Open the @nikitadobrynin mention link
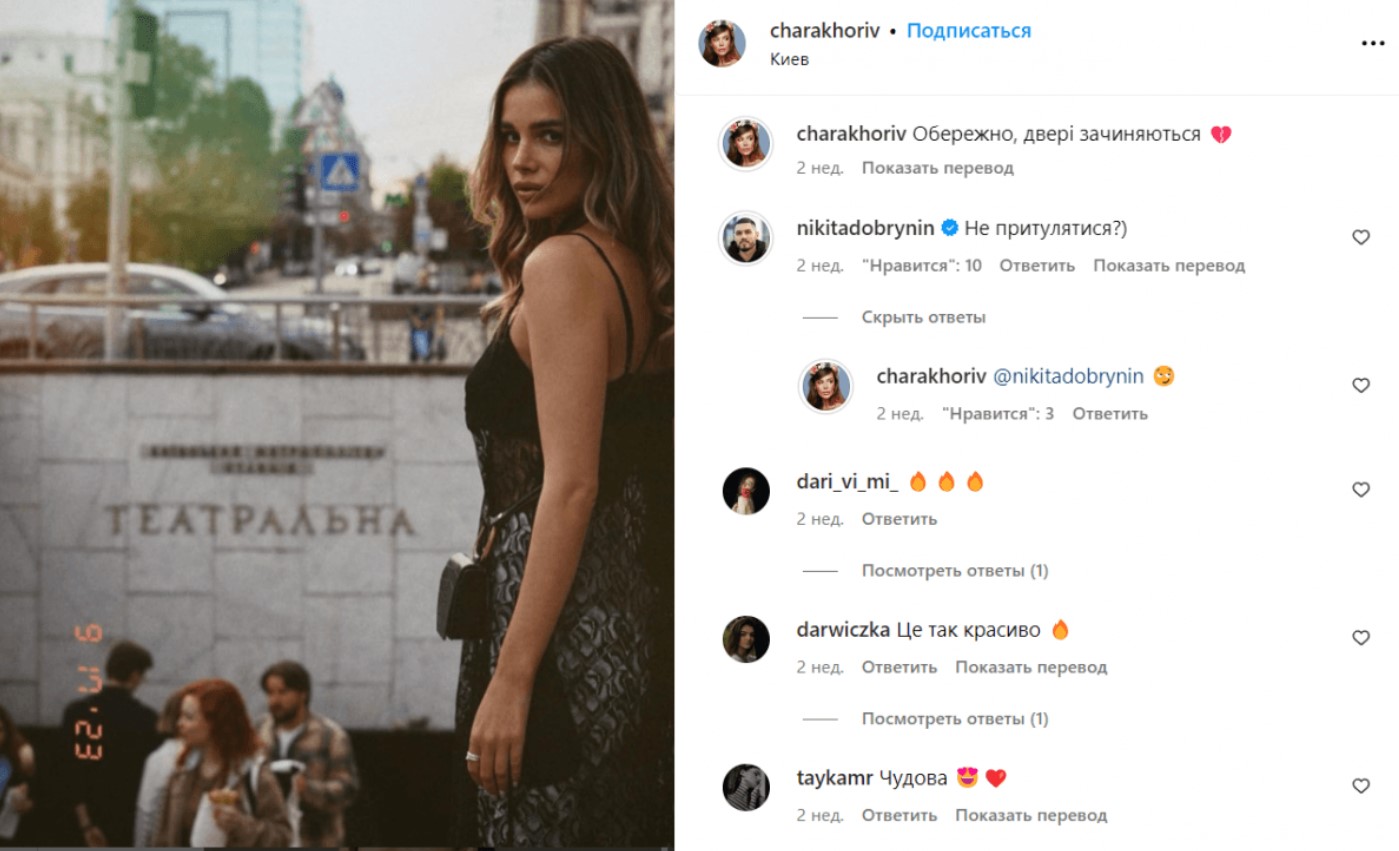Image resolution: width=1399 pixels, height=851 pixels. click(1067, 377)
